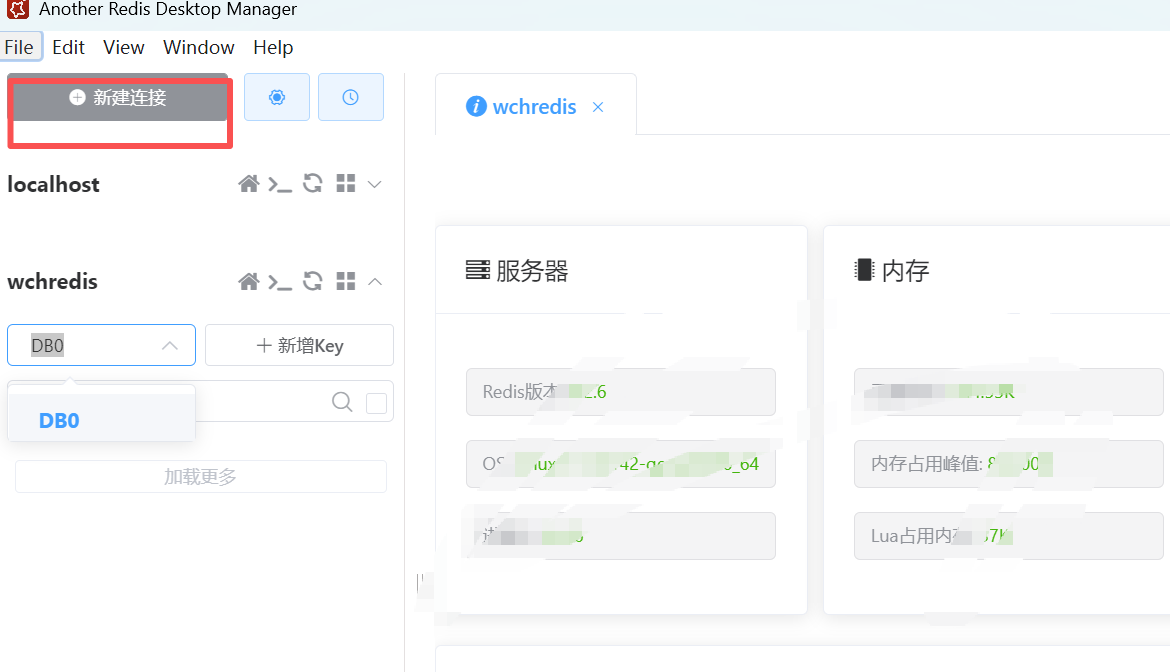Click the wchredis connection name in sidebar
The height and width of the screenshot is (672, 1170).
coord(52,281)
